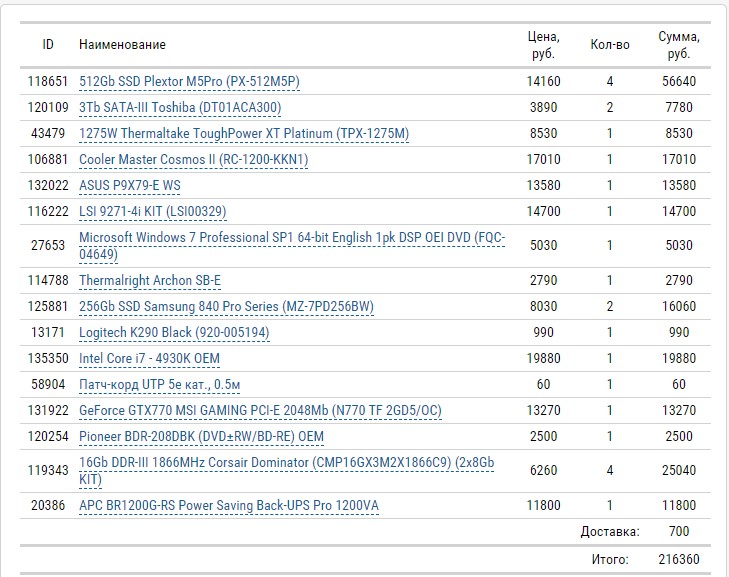The height and width of the screenshot is (577, 729).
Task: Click the sum value 56640
Action: click(x=679, y=81)
